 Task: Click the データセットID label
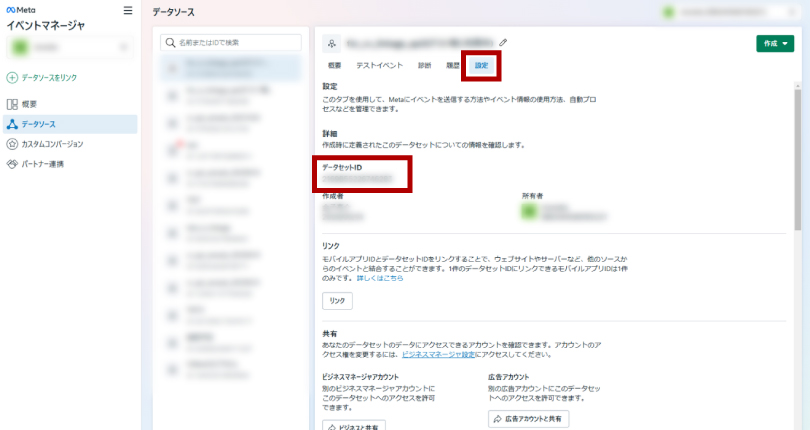342,167
